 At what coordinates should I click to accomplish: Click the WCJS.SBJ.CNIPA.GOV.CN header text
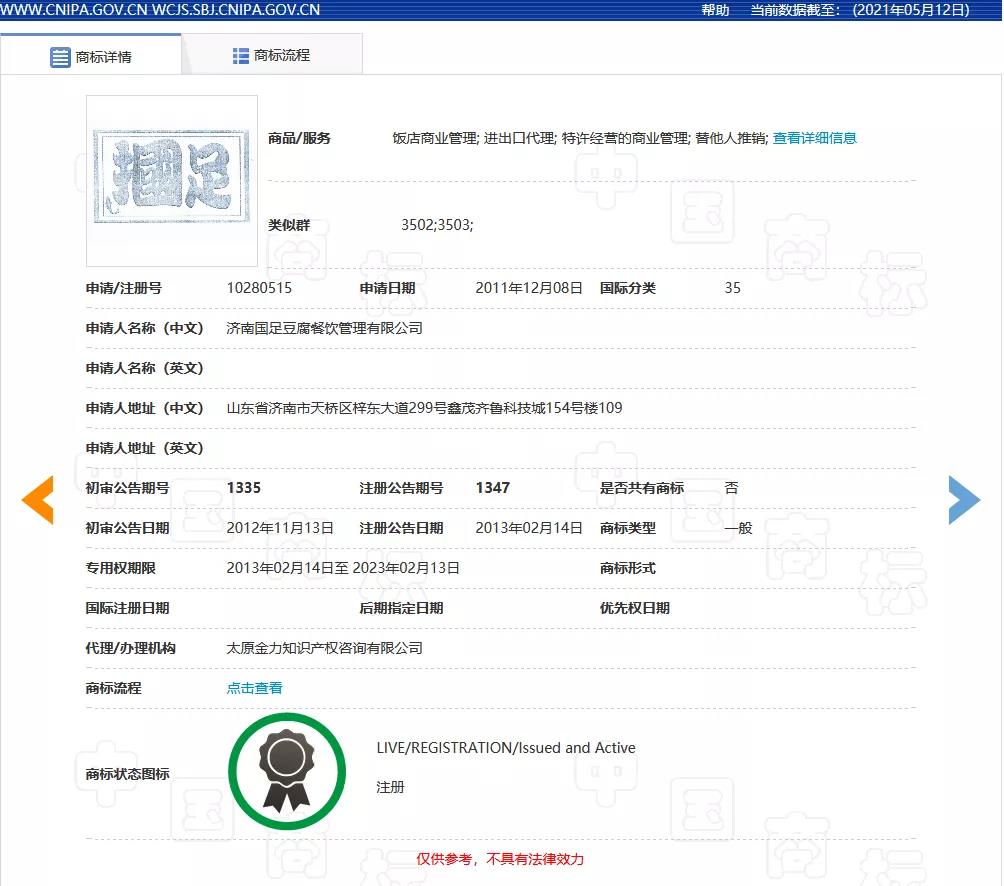[236, 10]
